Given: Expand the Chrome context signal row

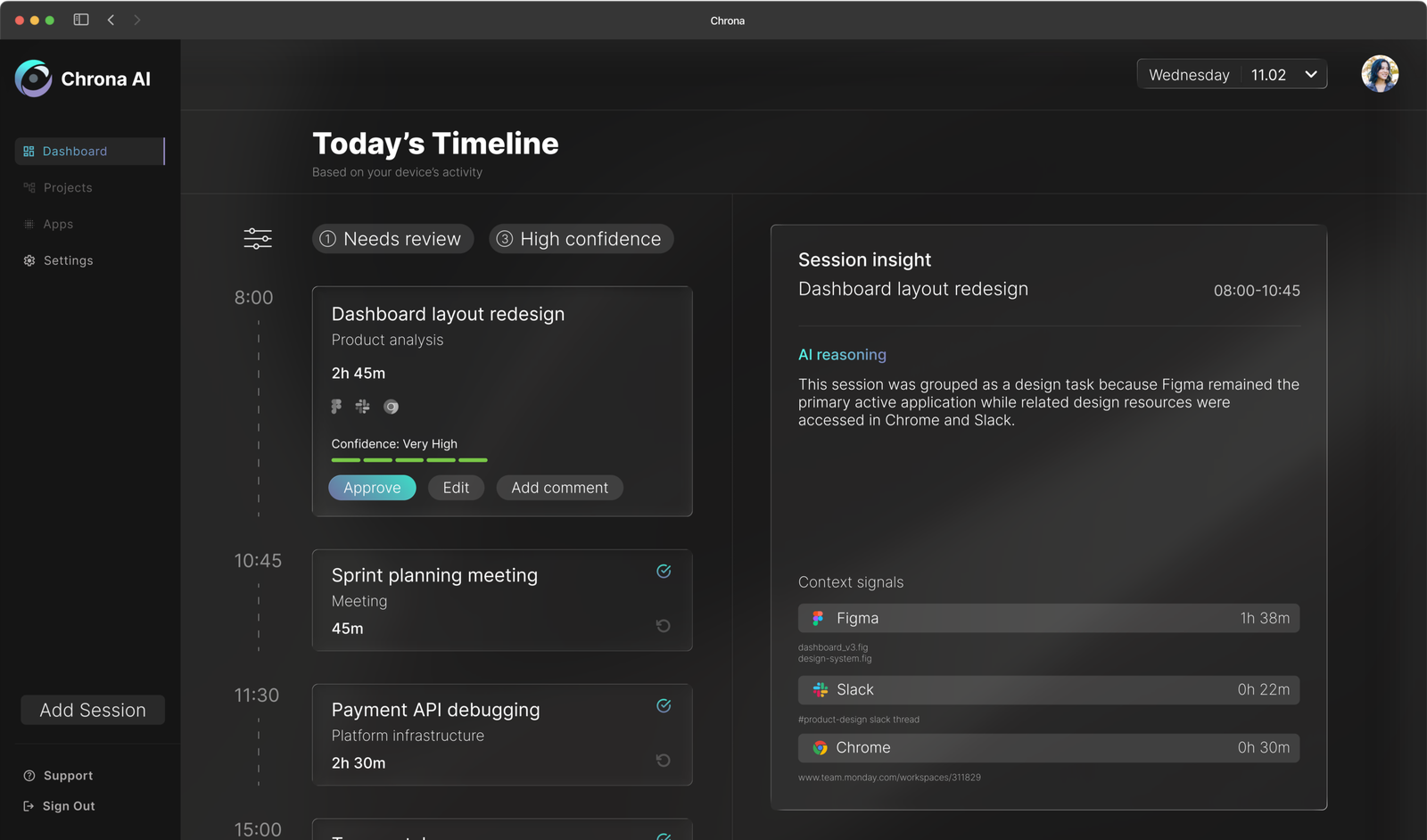Looking at the screenshot, I should [1048, 747].
